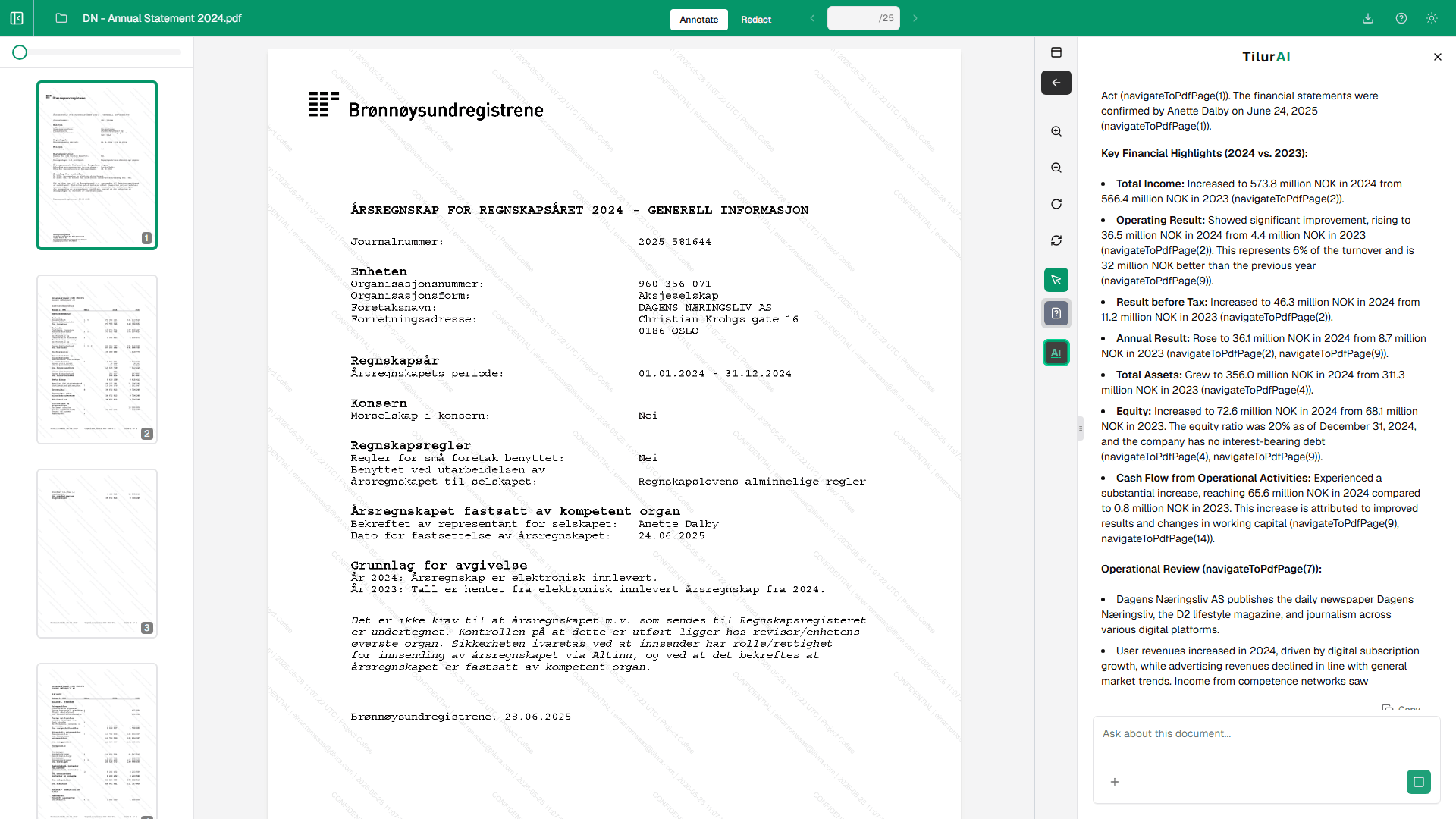Toggle the left sidebar panel icon
The image size is (1456, 819).
click(x=17, y=18)
